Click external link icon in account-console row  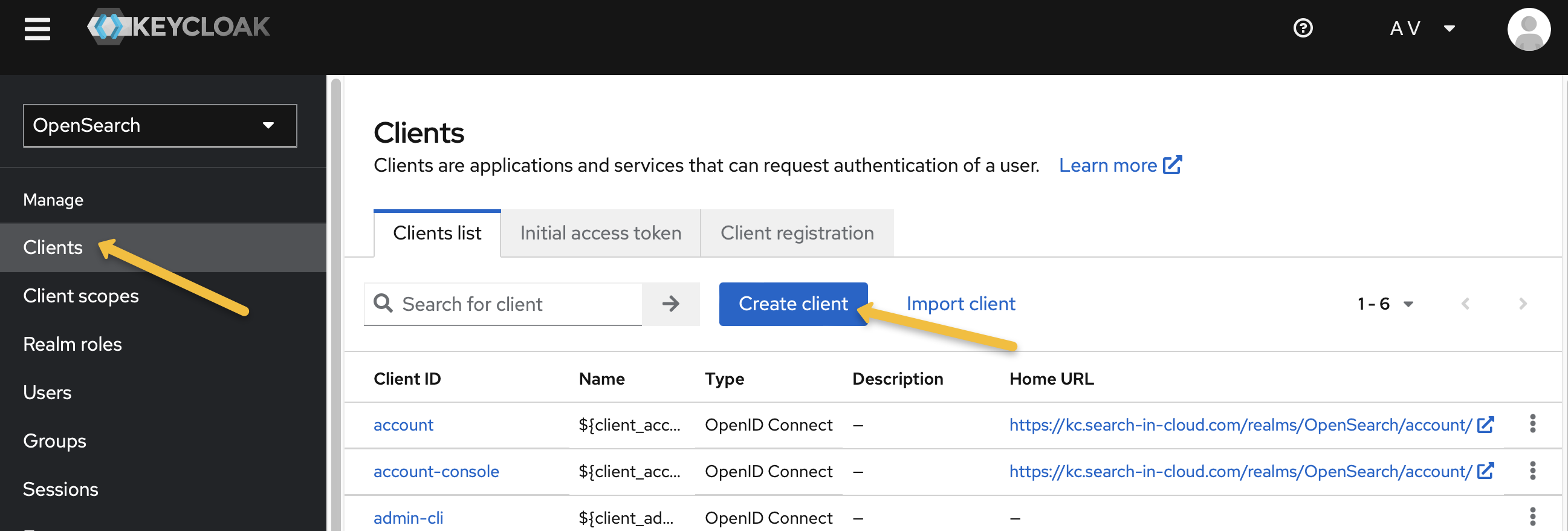click(1485, 471)
